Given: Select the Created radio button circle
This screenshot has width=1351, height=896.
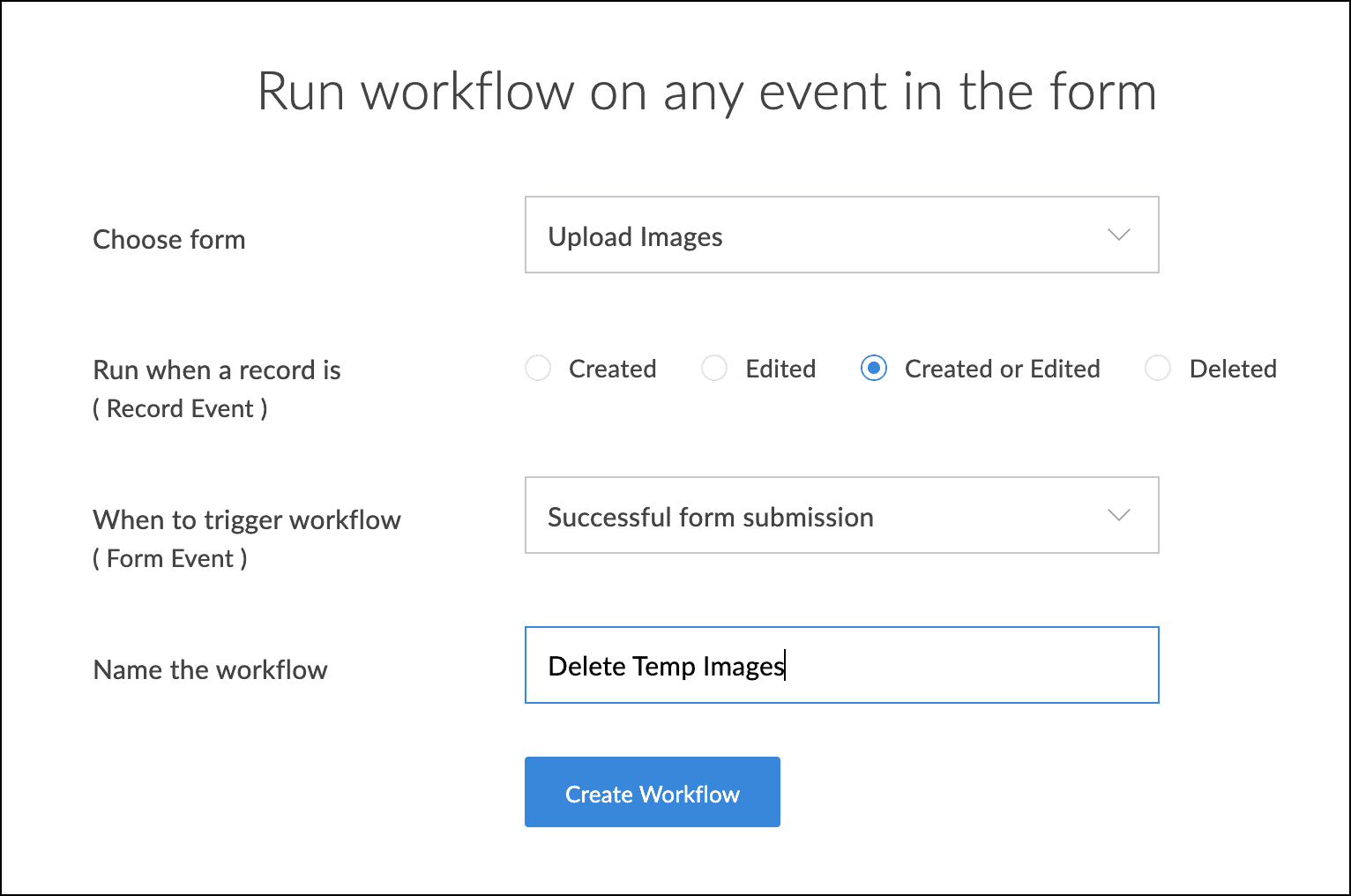Looking at the screenshot, I should click(538, 368).
